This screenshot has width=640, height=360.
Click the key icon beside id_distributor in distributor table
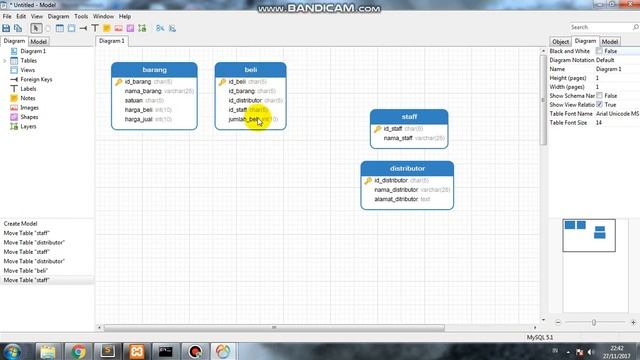point(368,180)
